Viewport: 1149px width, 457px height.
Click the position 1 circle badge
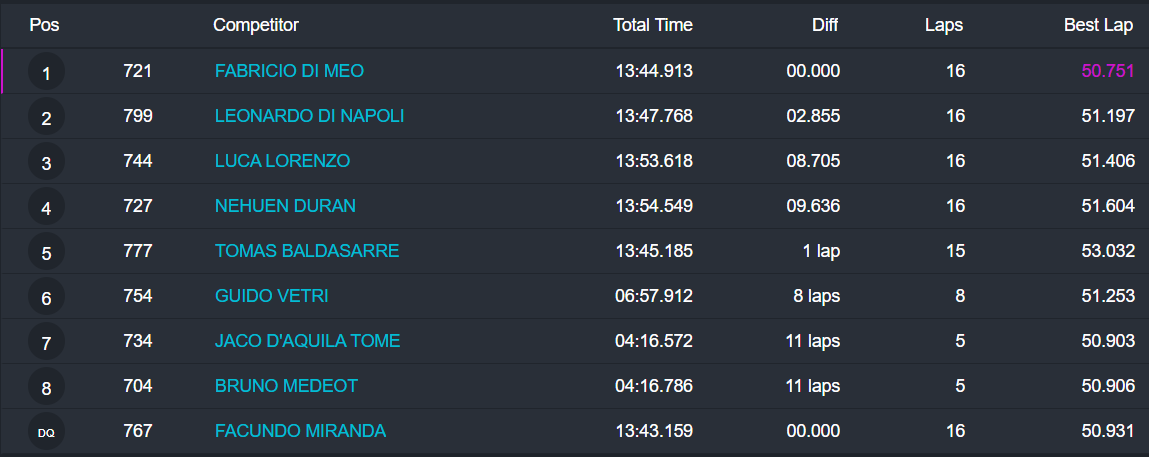pos(46,73)
